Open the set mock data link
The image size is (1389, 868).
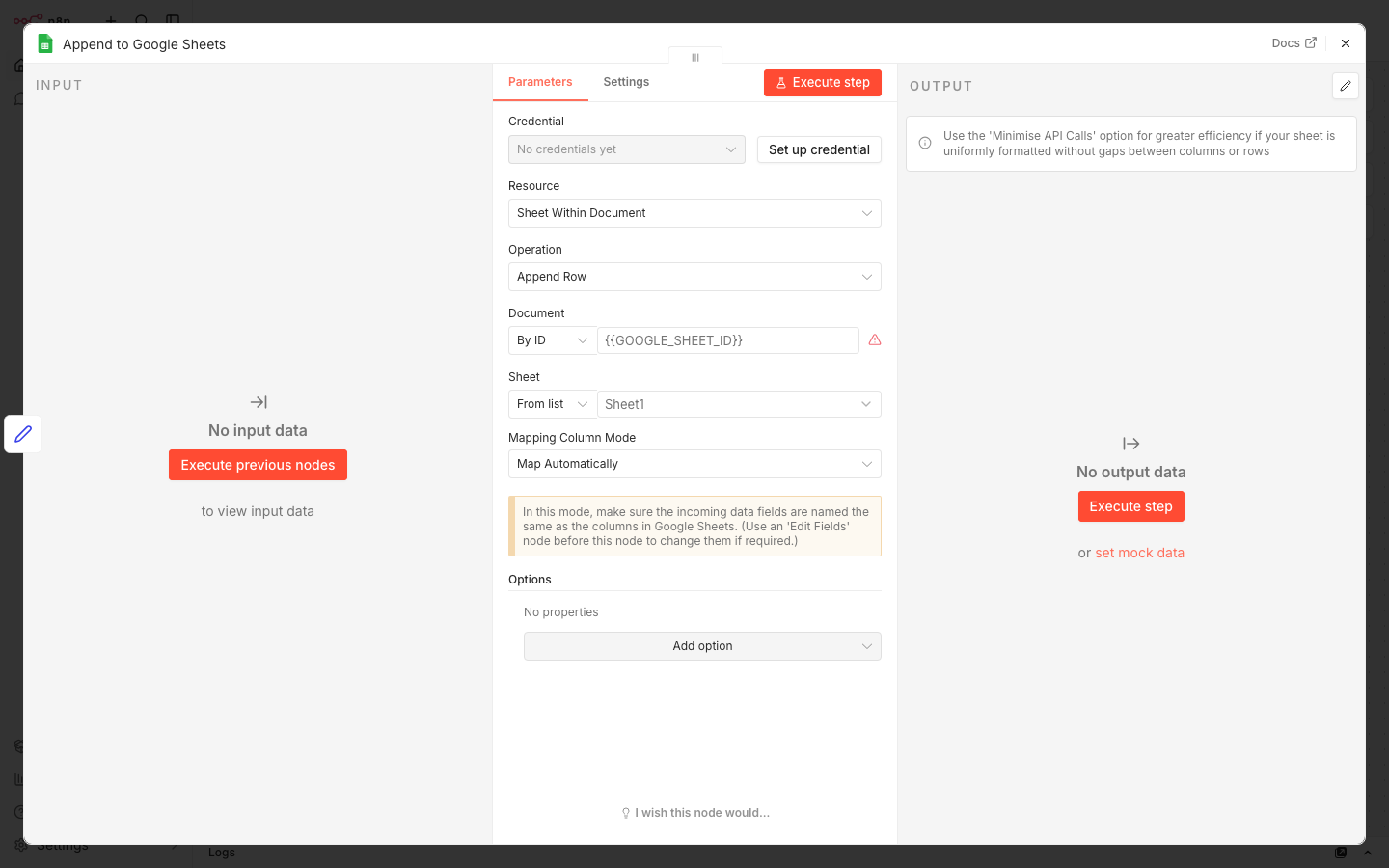click(1139, 553)
